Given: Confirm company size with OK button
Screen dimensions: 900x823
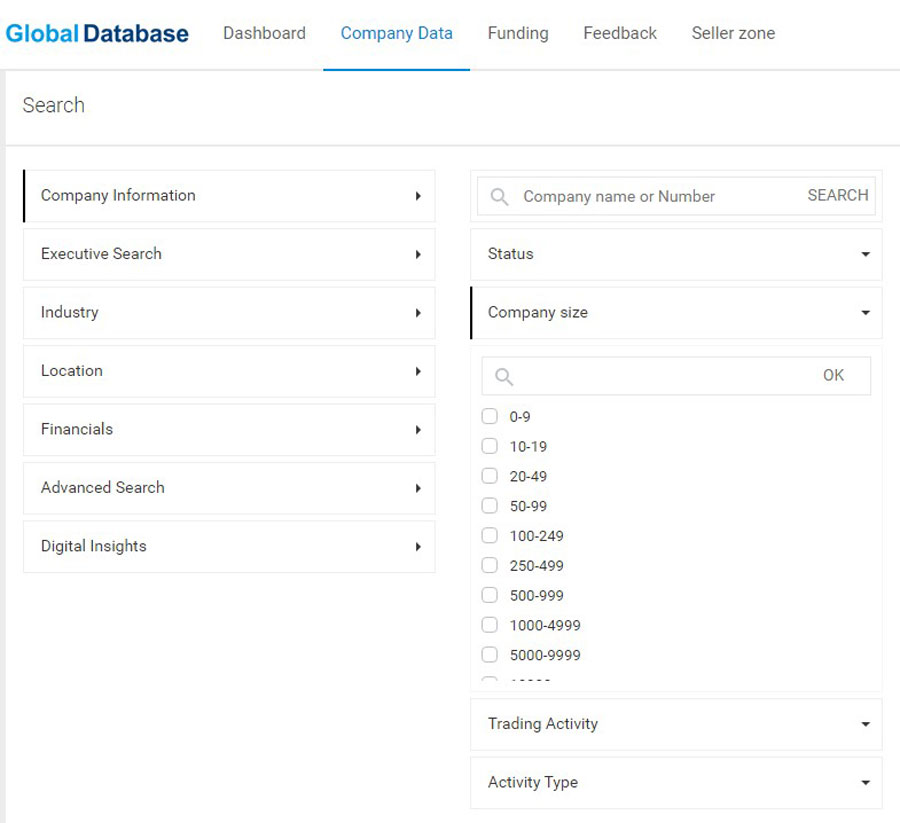Looking at the screenshot, I should click(833, 375).
